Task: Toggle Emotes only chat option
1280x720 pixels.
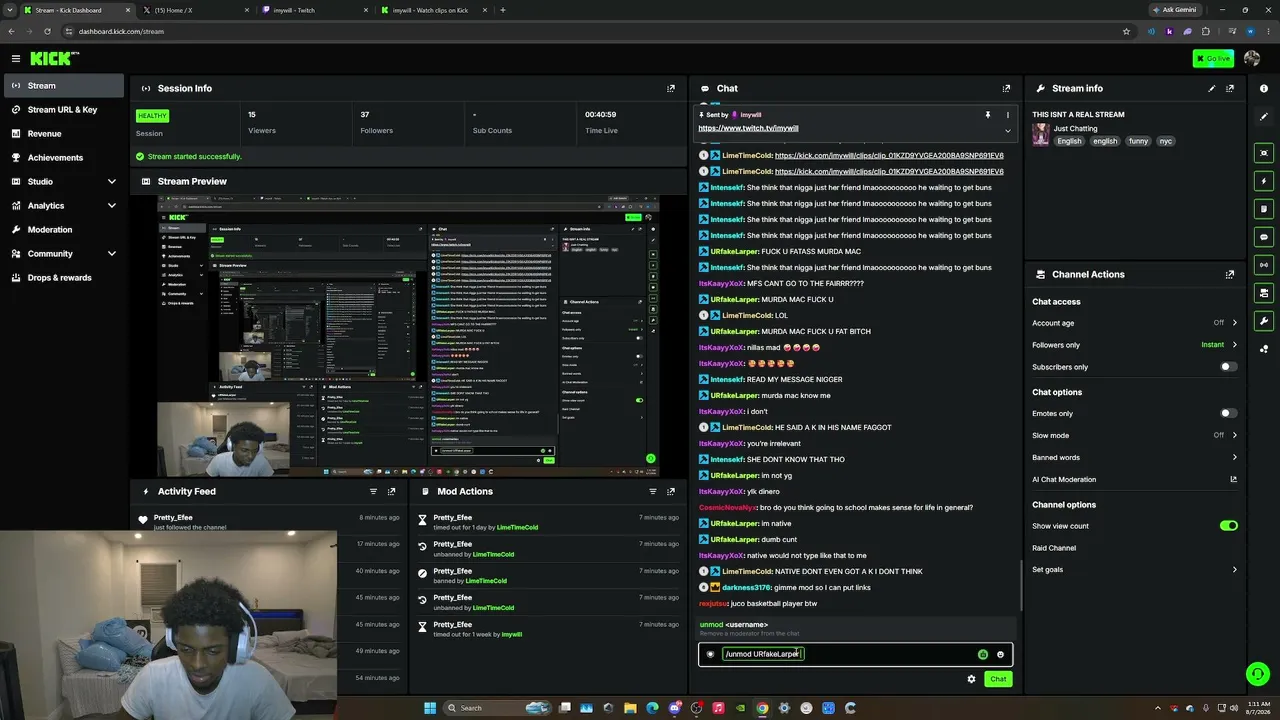Action: point(1228,413)
